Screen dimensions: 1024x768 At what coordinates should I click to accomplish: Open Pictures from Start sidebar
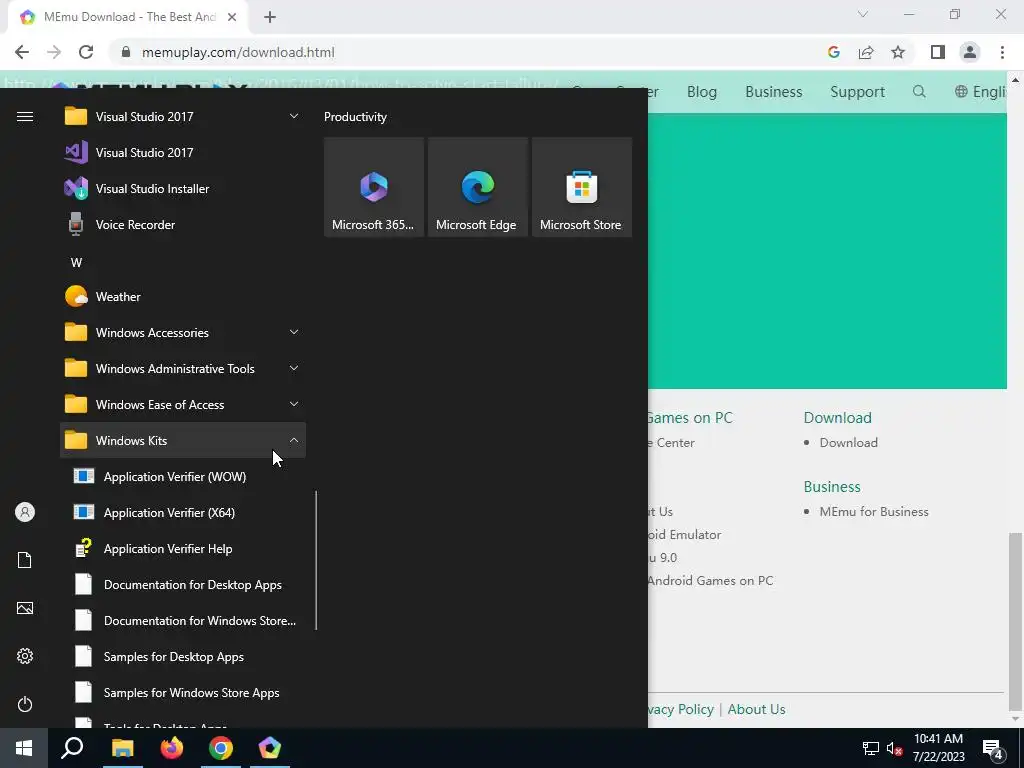(25, 608)
